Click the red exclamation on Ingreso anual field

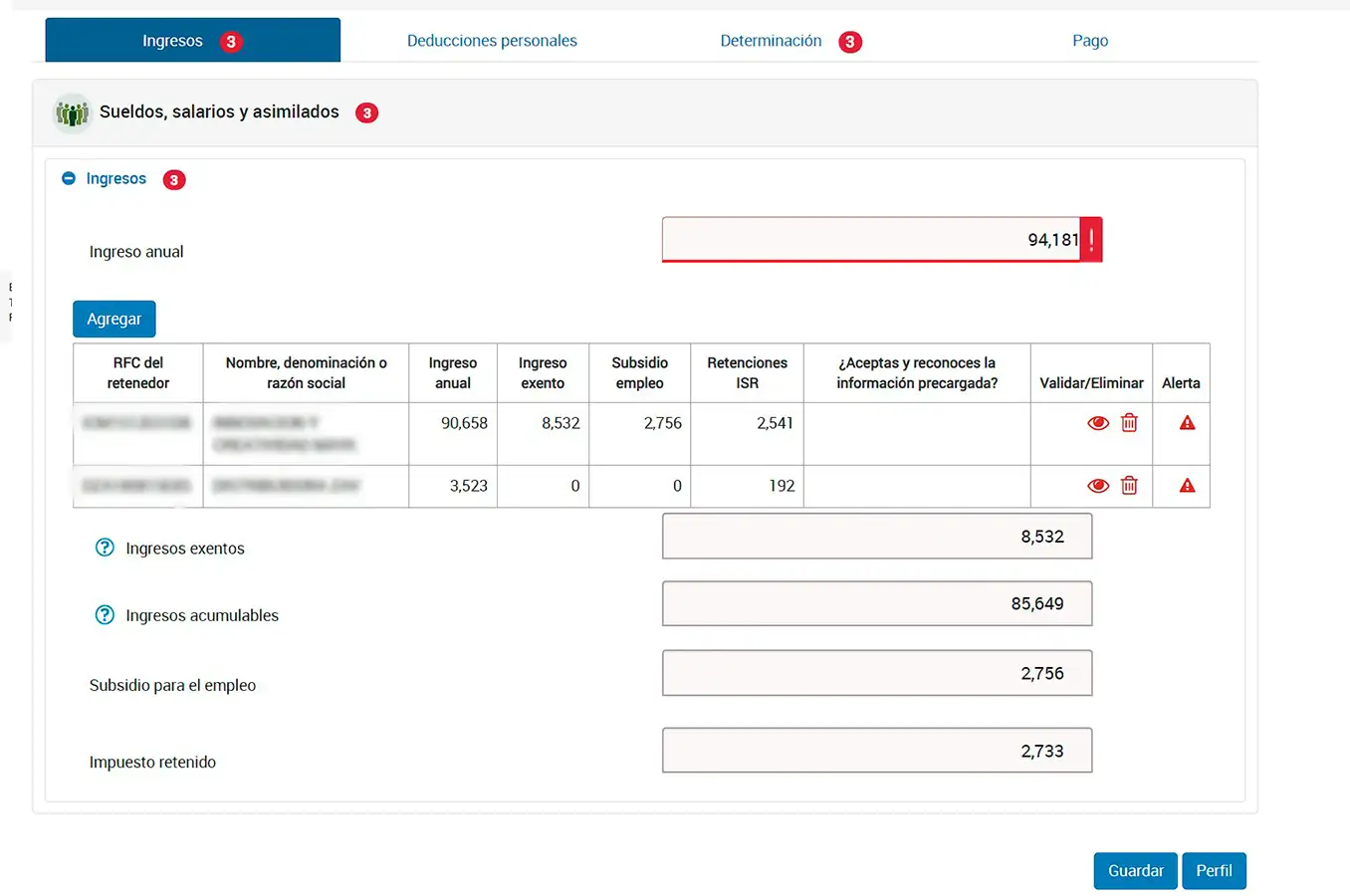coord(1091,240)
